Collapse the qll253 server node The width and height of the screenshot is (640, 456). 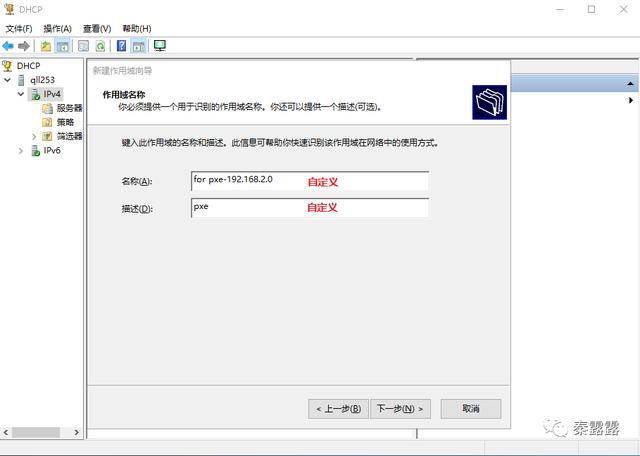(7, 80)
